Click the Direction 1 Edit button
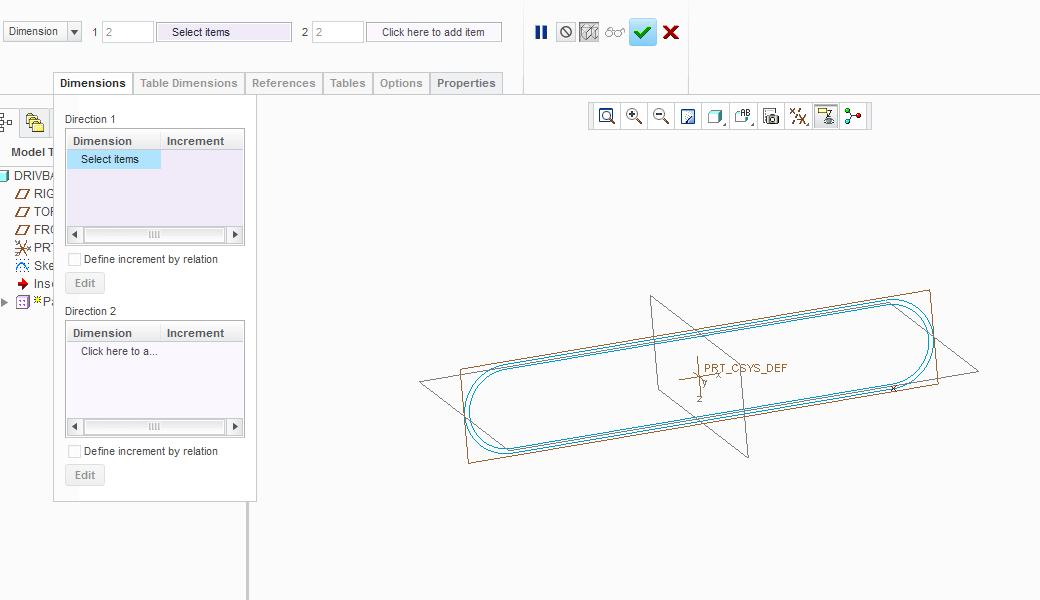Screen dimensions: 1040x600 tap(85, 283)
